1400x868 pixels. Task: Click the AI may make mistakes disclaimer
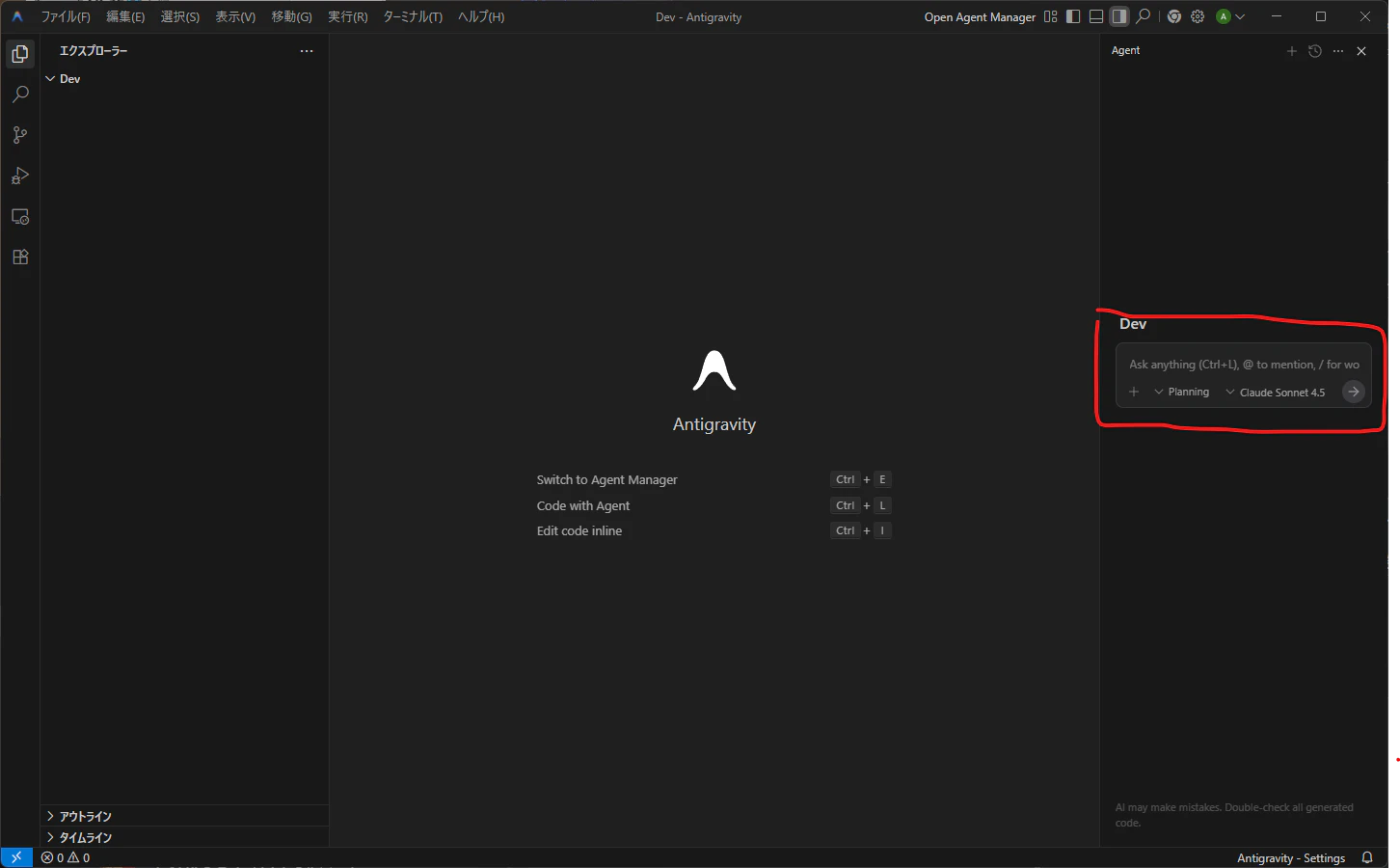point(1234,815)
